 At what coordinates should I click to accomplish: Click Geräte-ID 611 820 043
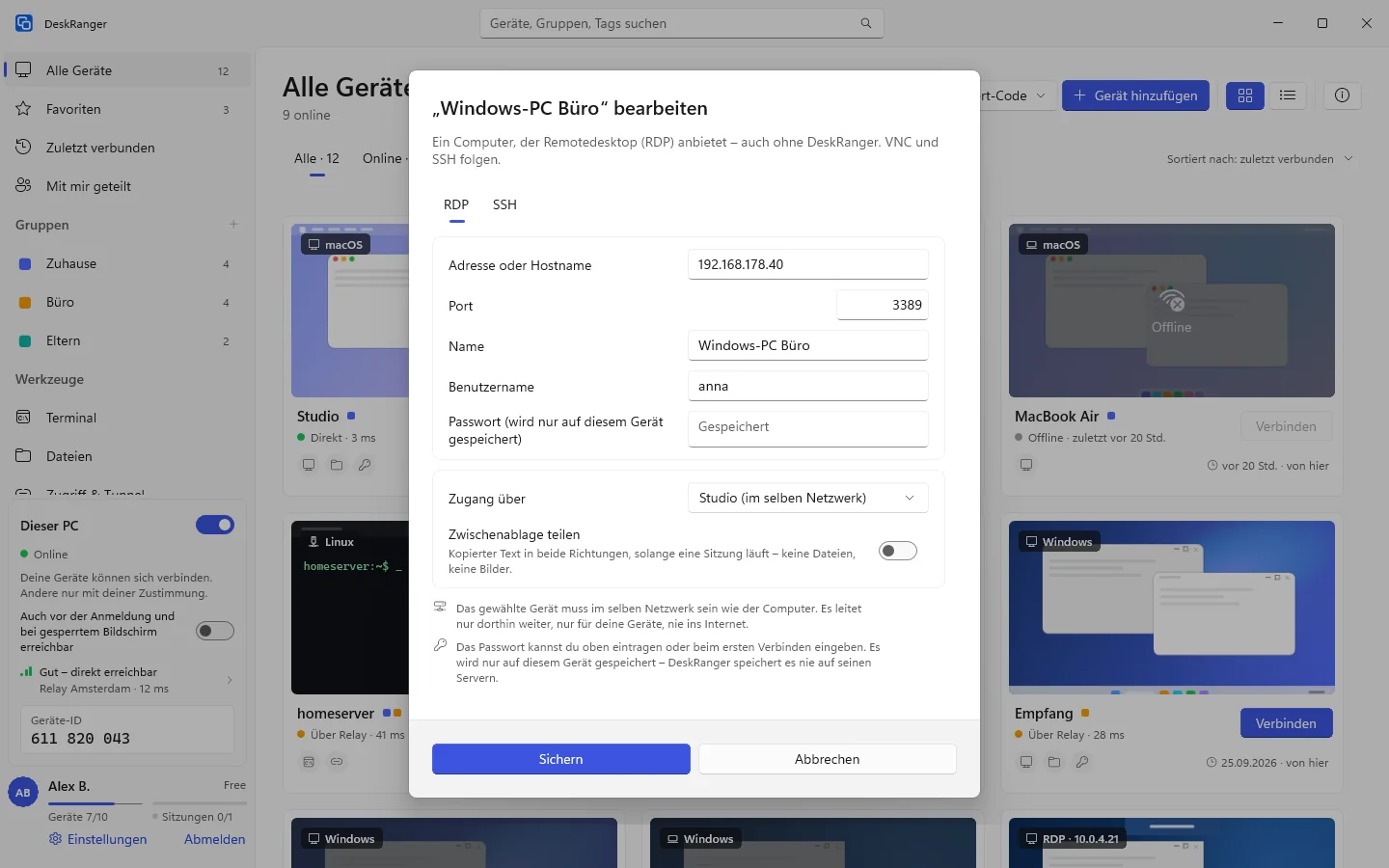tap(127, 729)
